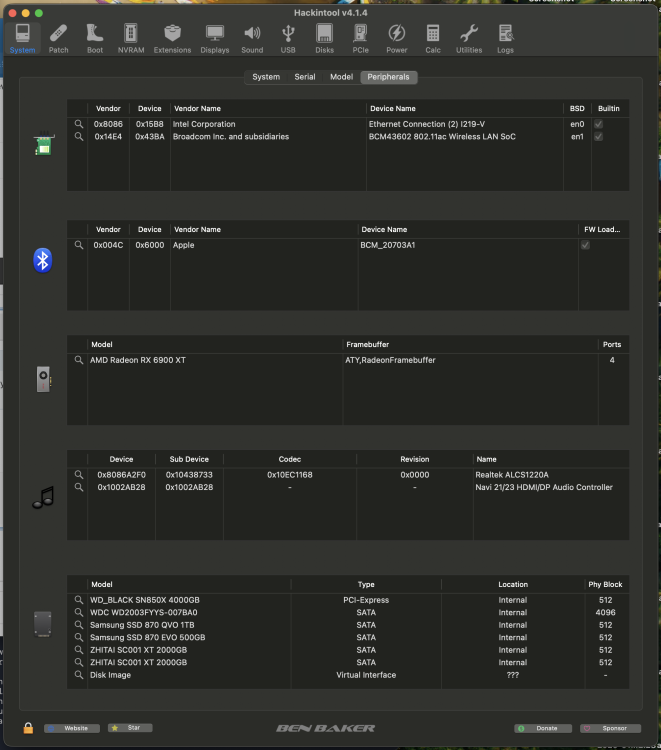Viewport: 661px width, 750px height.
Task: Click the Codec column header
Action: tap(290, 459)
